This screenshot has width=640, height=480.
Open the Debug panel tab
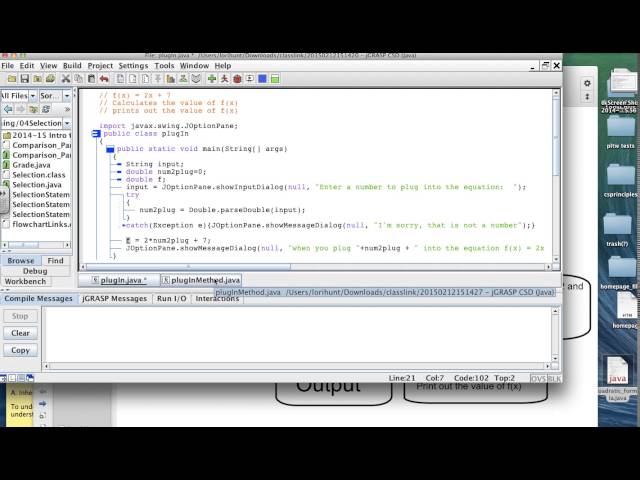35,271
